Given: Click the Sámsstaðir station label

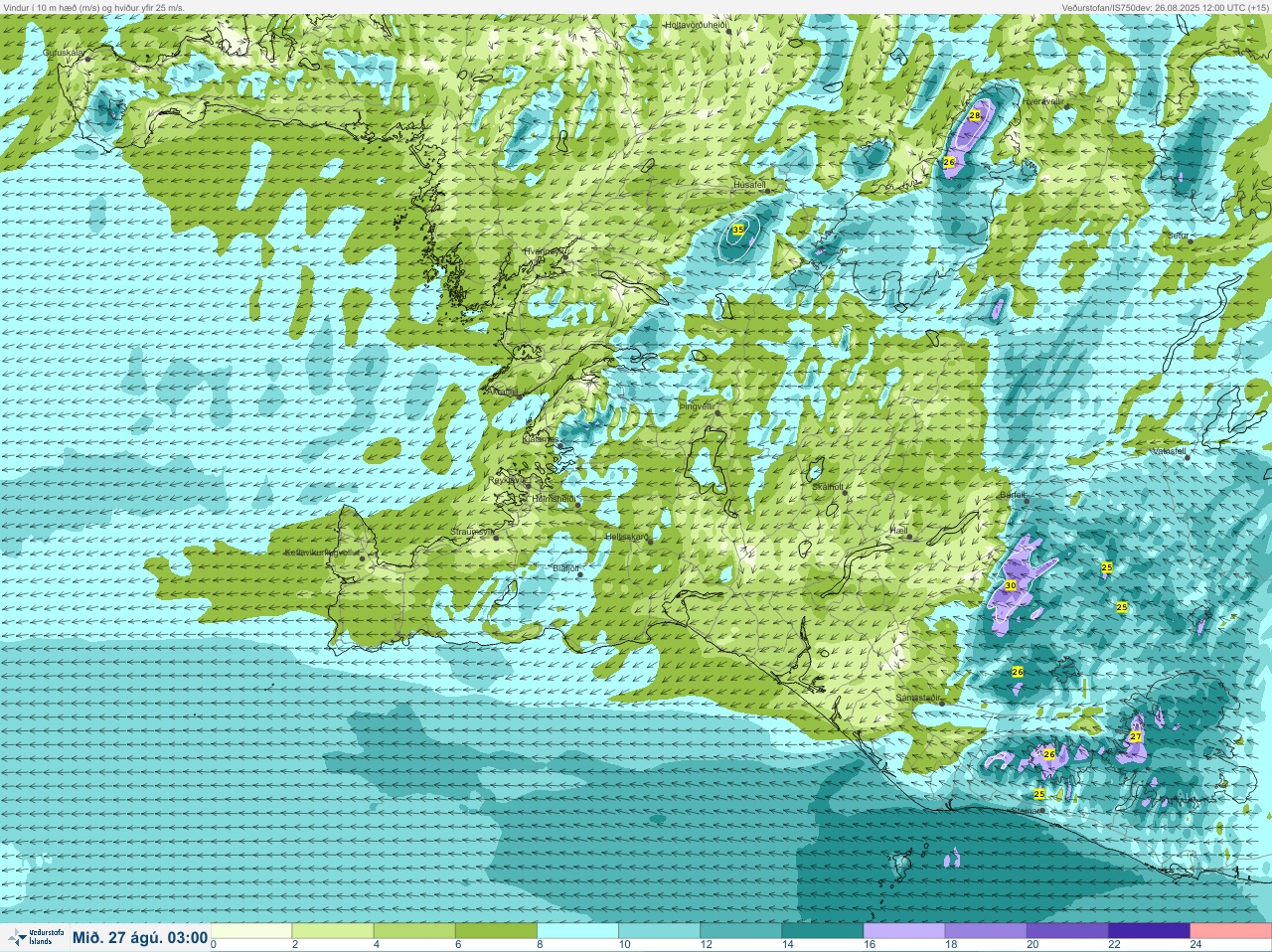Looking at the screenshot, I should (x=917, y=697).
